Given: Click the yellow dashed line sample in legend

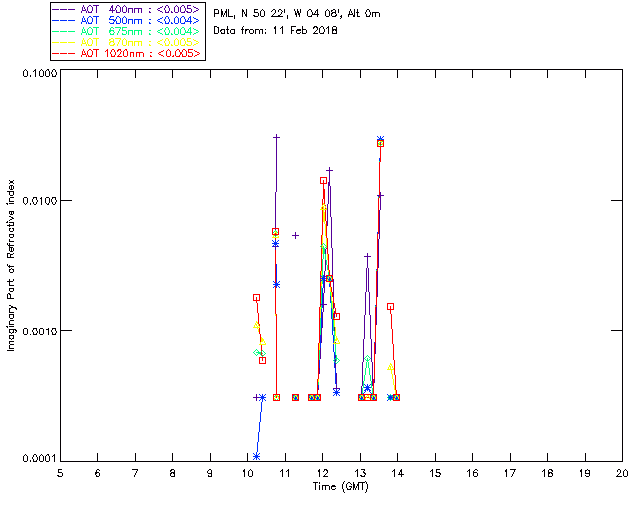Looking at the screenshot, I should tap(64, 42).
